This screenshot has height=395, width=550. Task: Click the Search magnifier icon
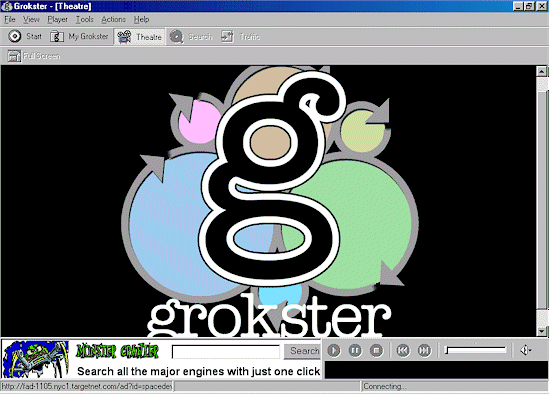tap(176, 36)
